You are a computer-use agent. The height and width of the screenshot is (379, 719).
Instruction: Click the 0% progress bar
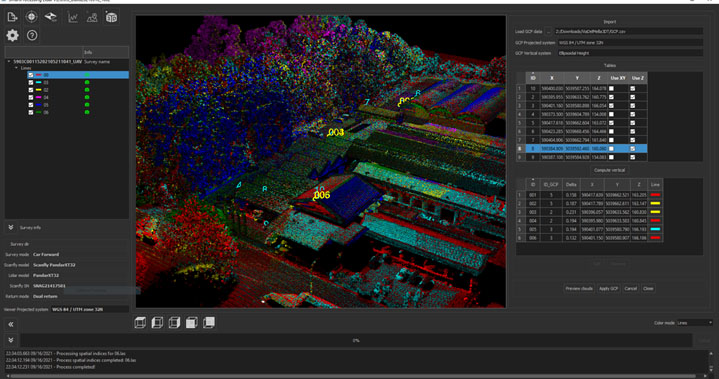coord(356,341)
